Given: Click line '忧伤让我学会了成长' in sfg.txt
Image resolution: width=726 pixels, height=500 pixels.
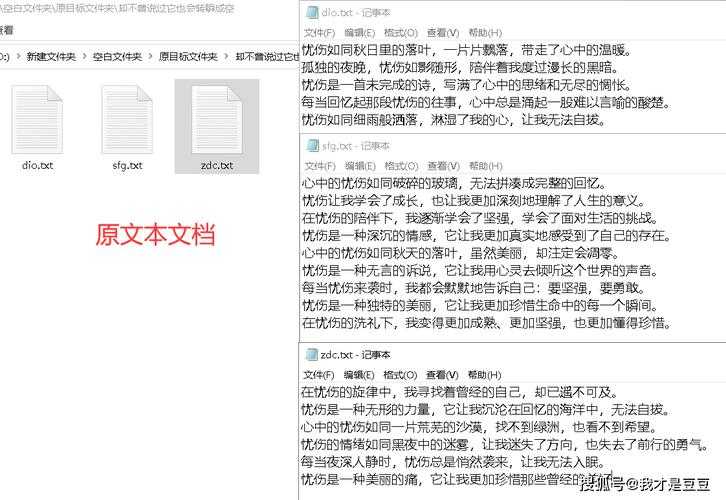Looking at the screenshot, I should [473, 201].
